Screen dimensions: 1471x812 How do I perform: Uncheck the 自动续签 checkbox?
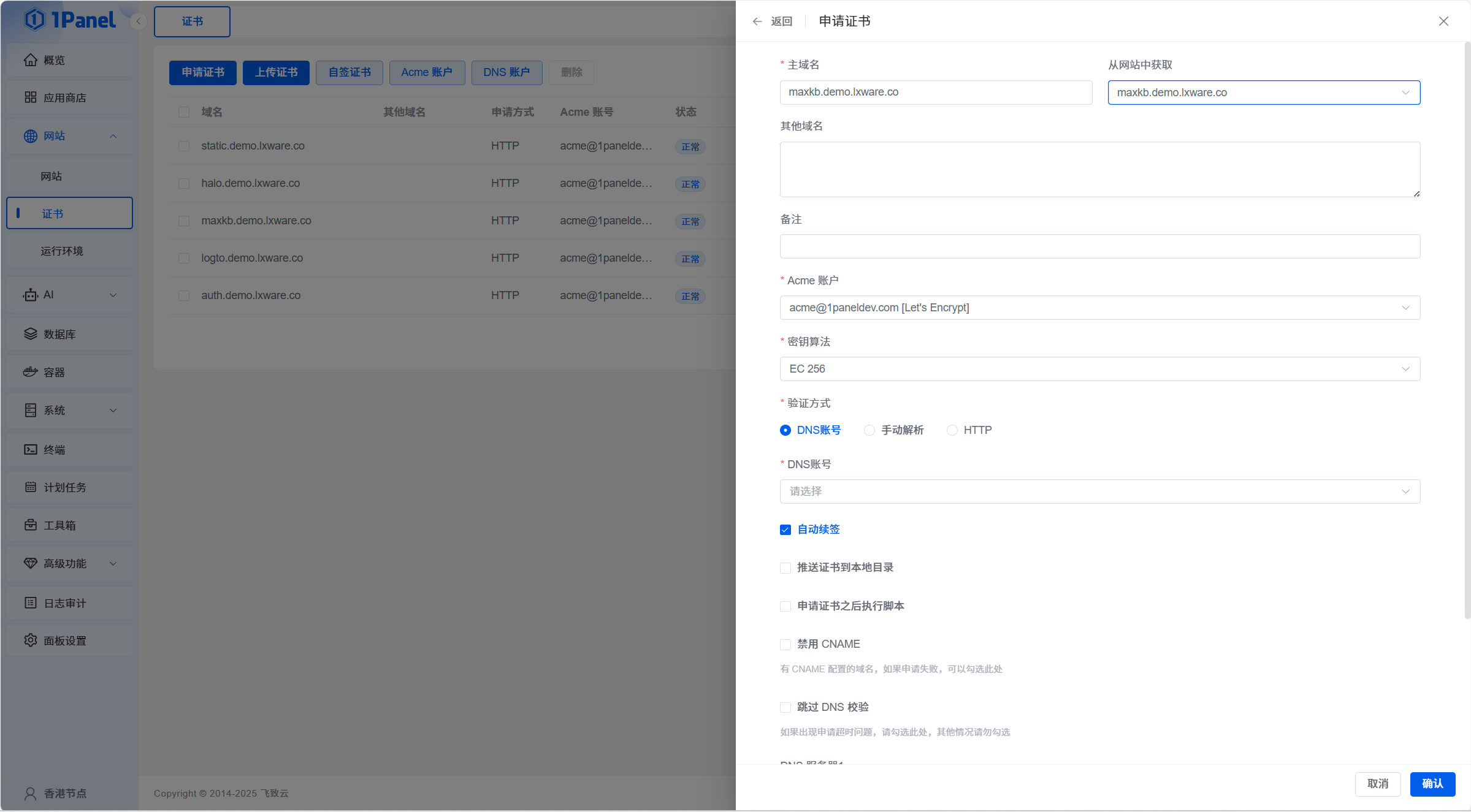785,529
